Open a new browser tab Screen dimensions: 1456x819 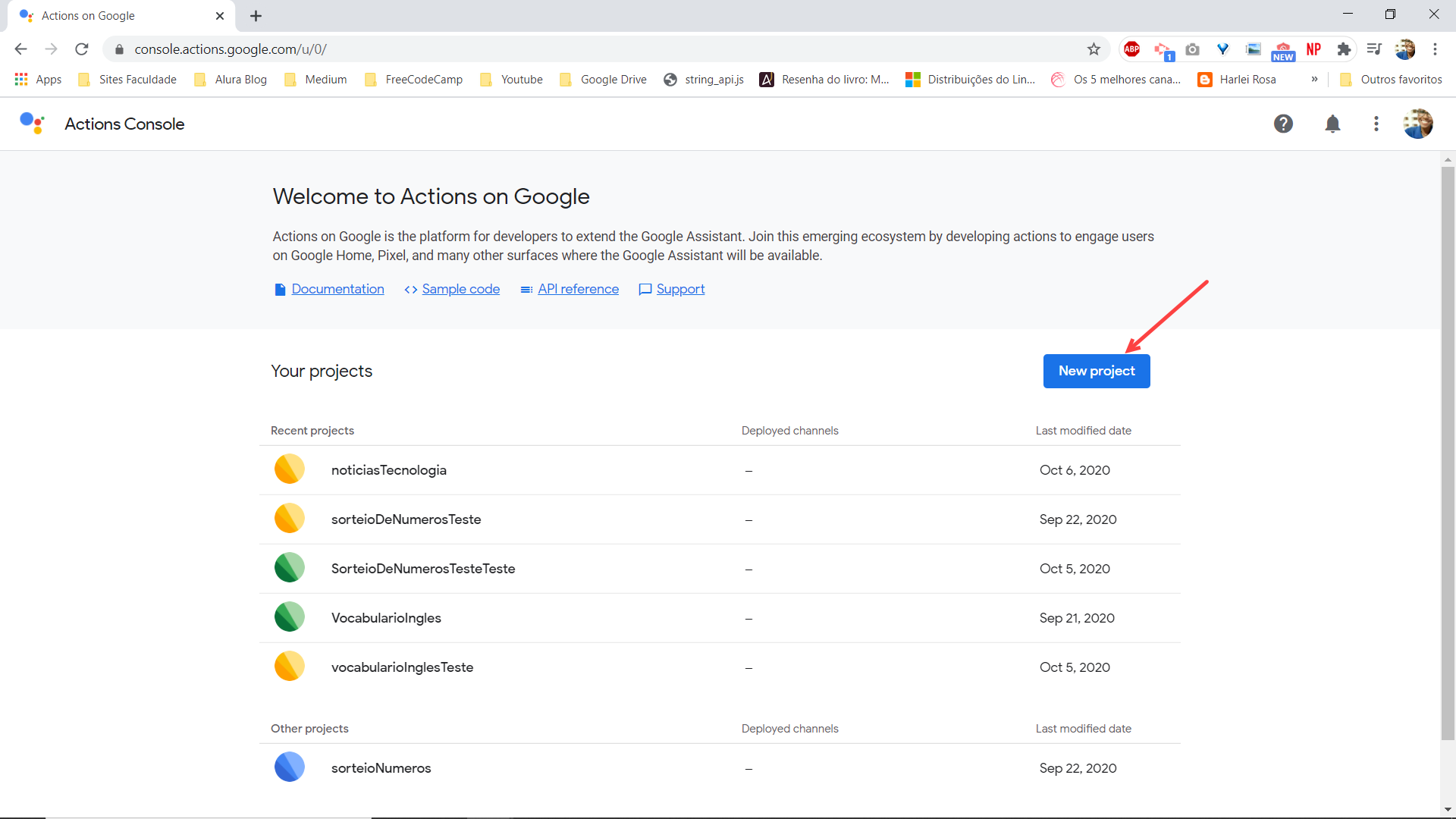coord(256,16)
